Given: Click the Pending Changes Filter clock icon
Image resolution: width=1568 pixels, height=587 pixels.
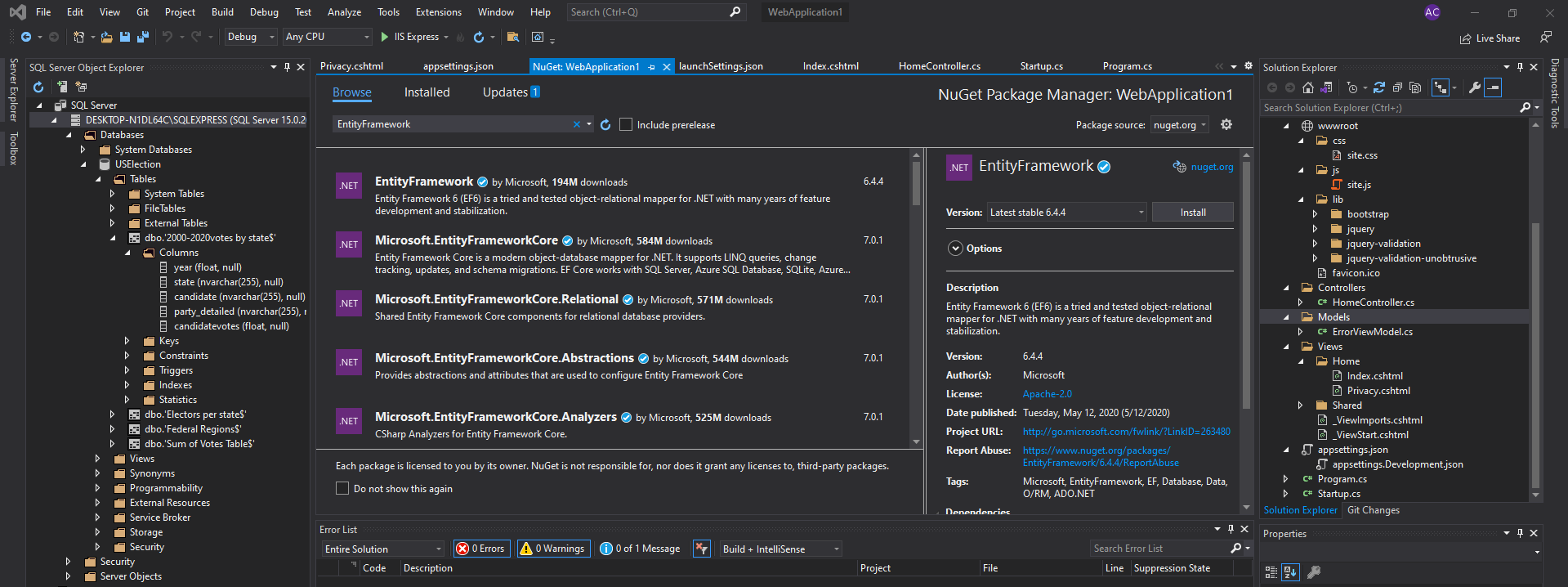Looking at the screenshot, I should (x=1353, y=87).
